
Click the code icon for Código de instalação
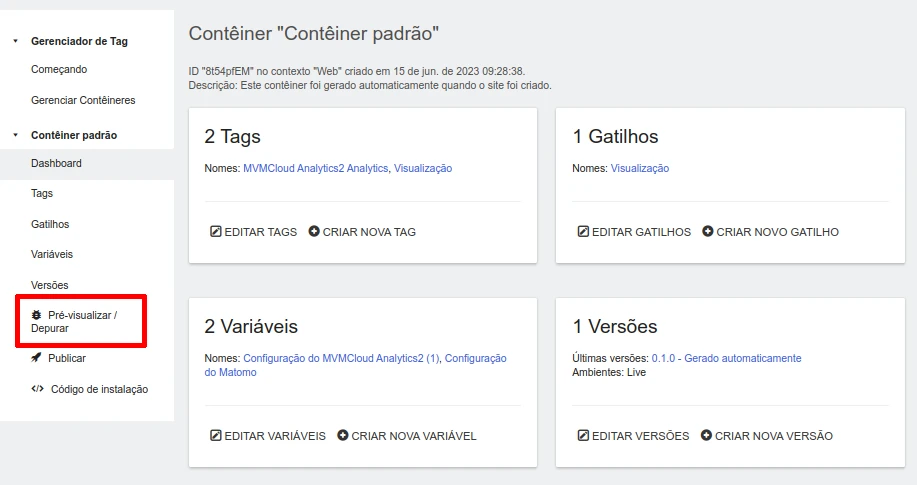tap(38, 389)
